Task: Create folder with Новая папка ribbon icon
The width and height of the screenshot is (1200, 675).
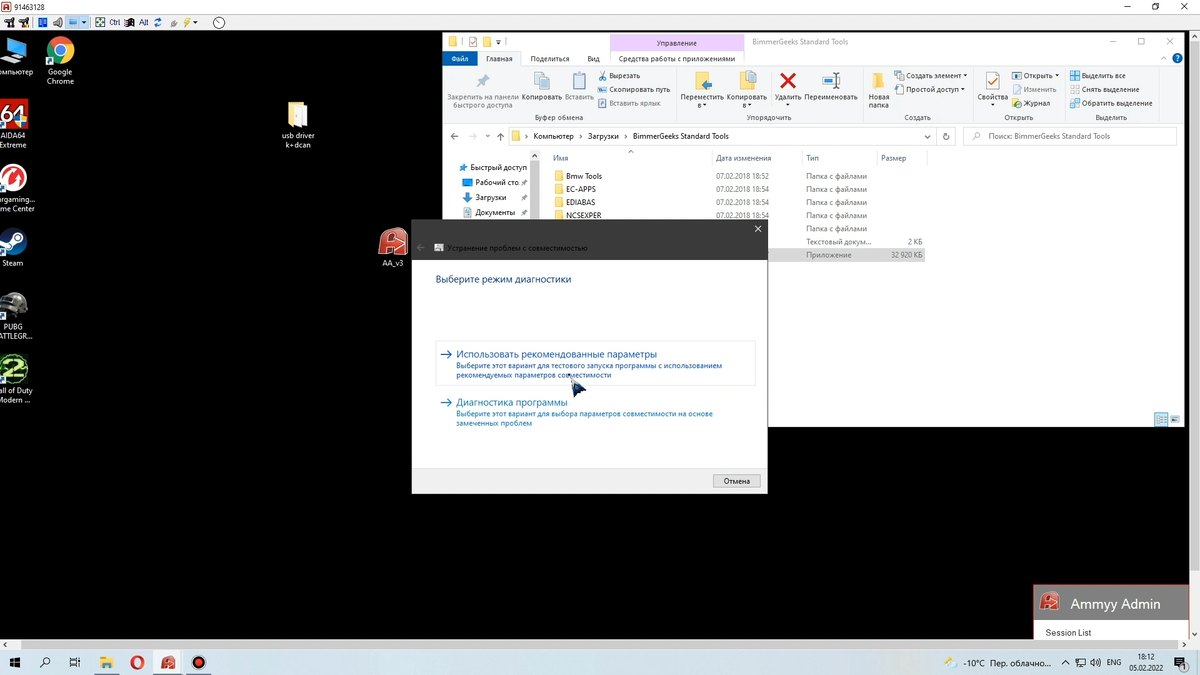Action: tap(876, 85)
